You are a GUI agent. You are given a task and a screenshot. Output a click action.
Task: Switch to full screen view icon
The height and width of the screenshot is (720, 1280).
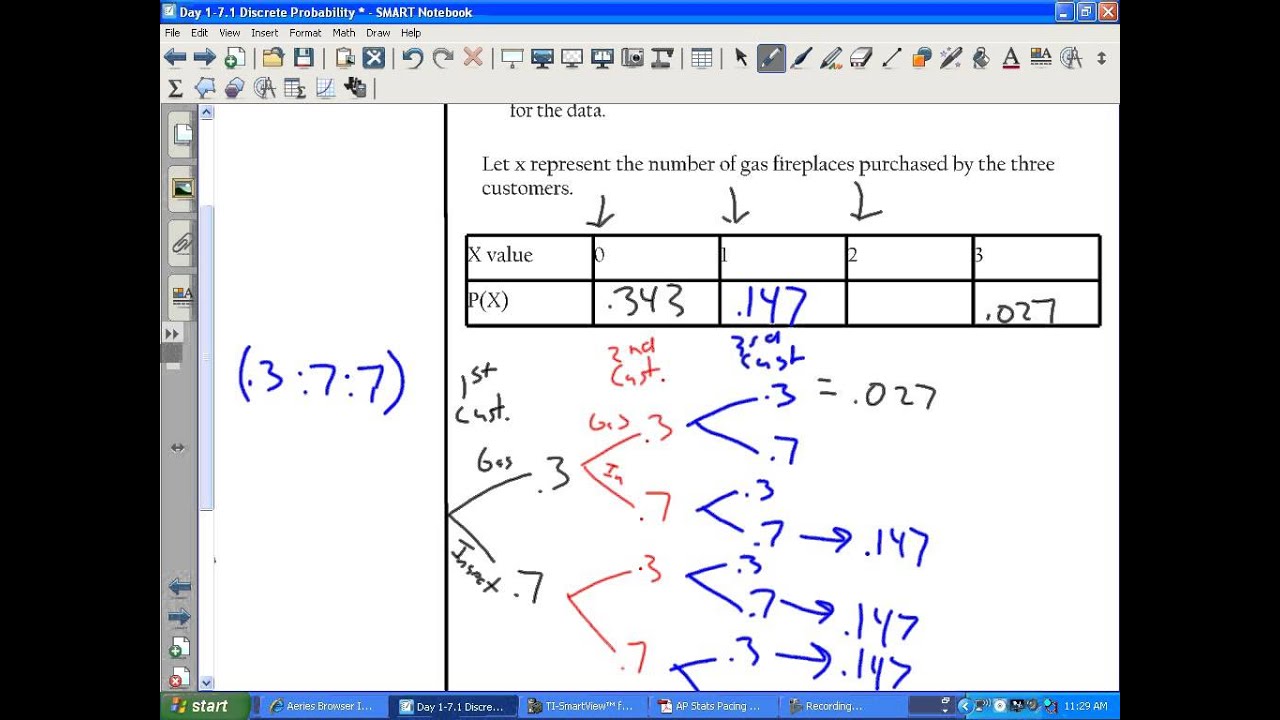542,58
